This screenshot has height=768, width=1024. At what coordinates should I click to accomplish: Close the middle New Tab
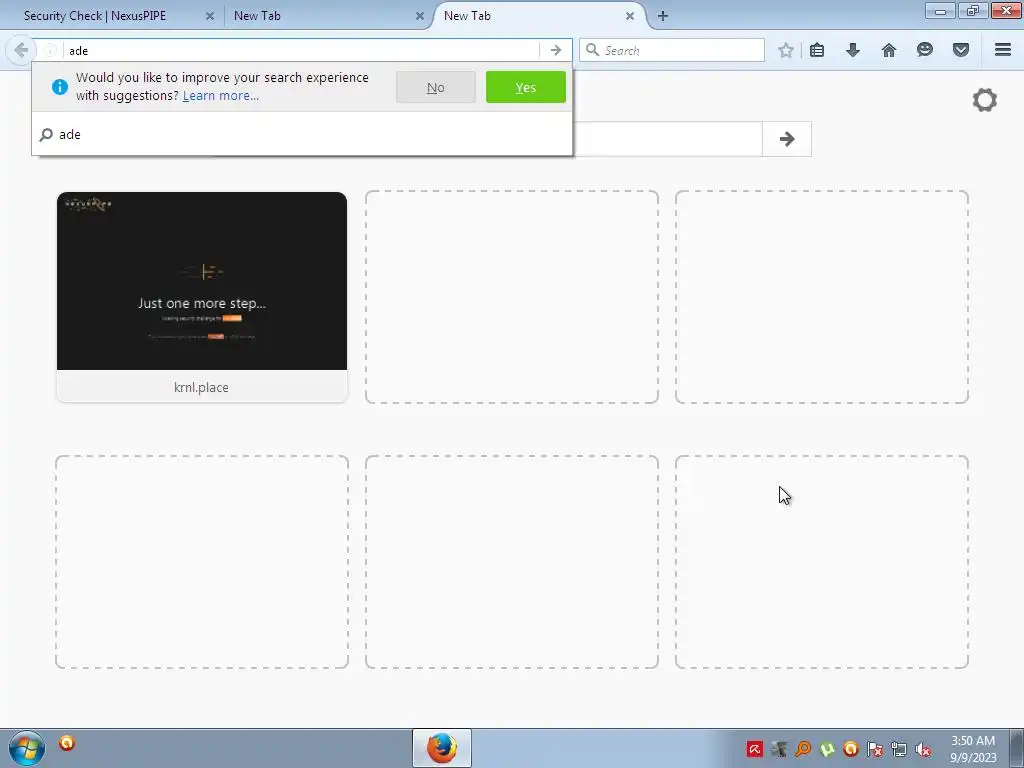(419, 16)
